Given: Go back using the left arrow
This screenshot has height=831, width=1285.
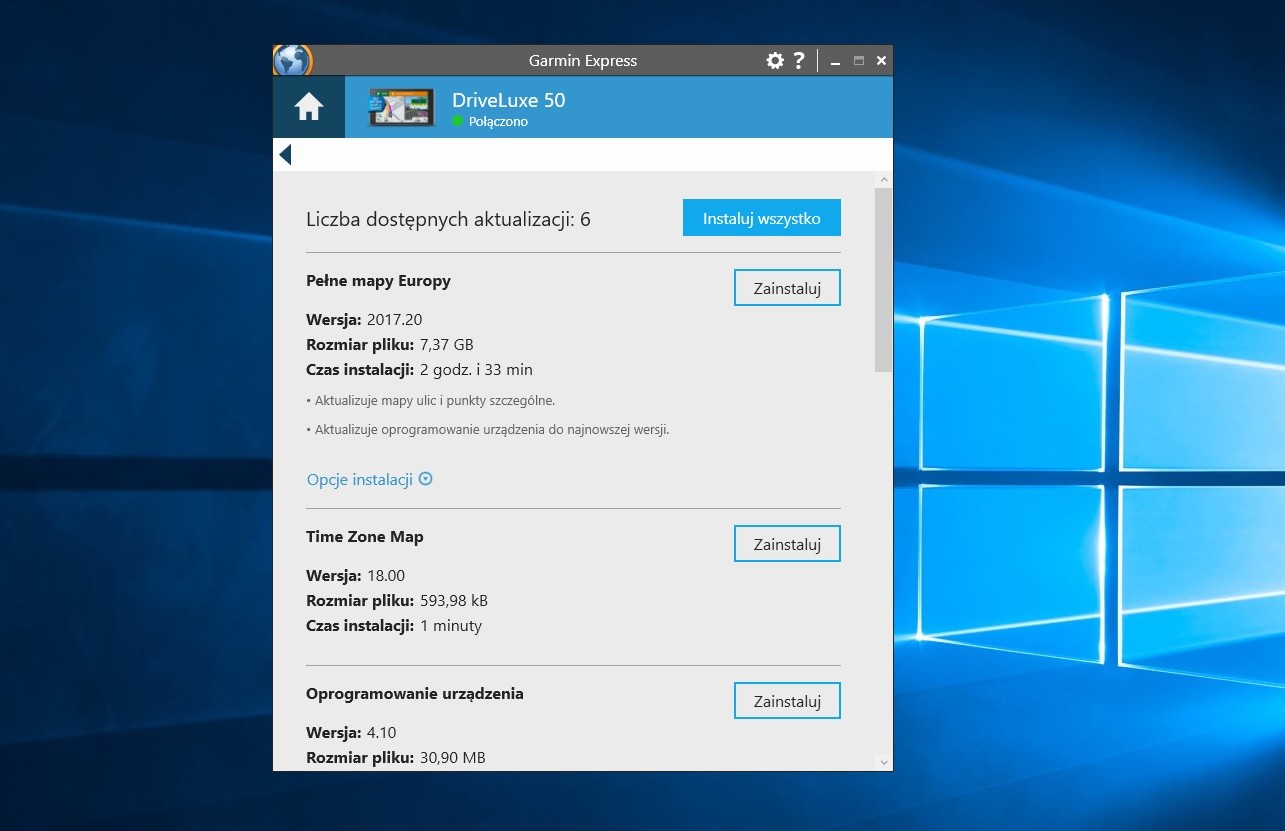Looking at the screenshot, I should coord(285,154).
